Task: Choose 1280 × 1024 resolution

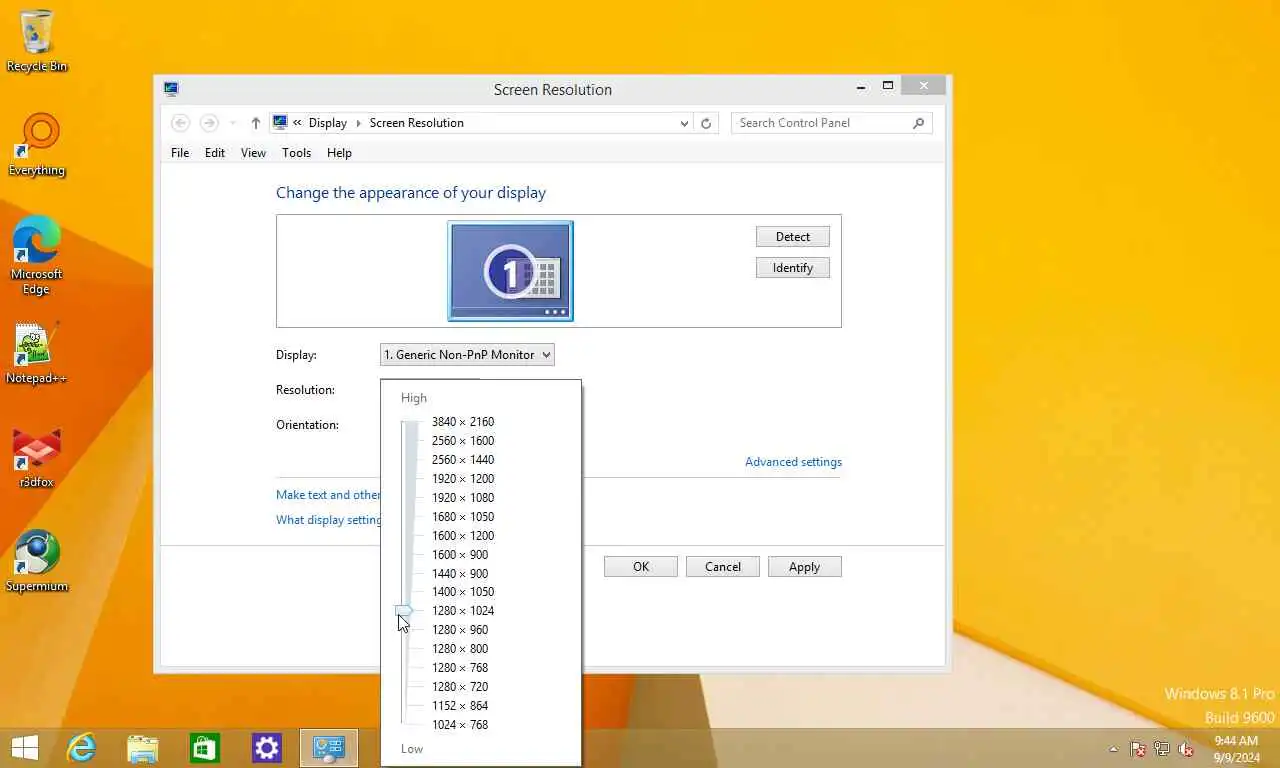Action: 463,611
